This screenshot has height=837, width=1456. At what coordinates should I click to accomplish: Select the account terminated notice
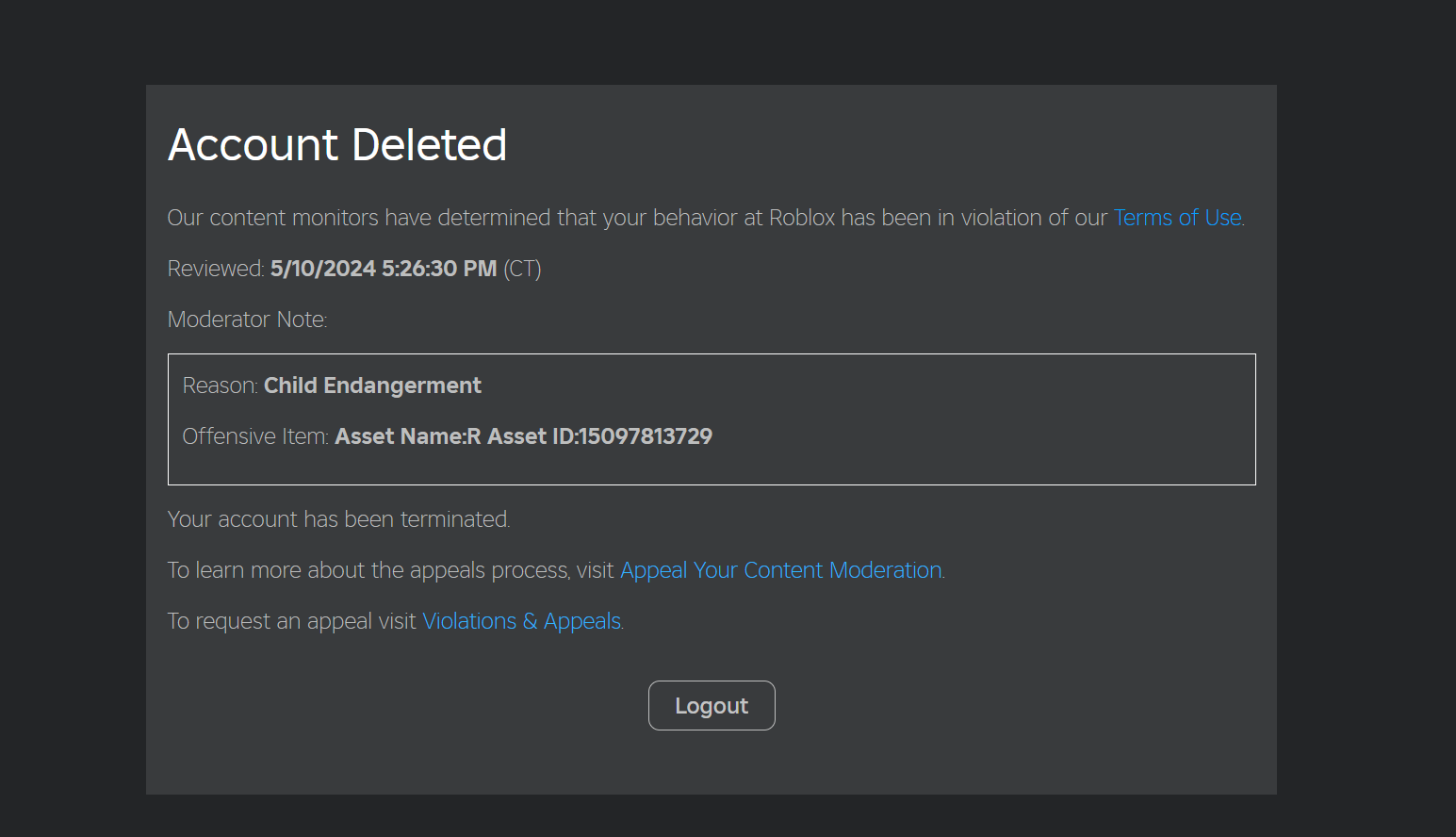(337, 519)
